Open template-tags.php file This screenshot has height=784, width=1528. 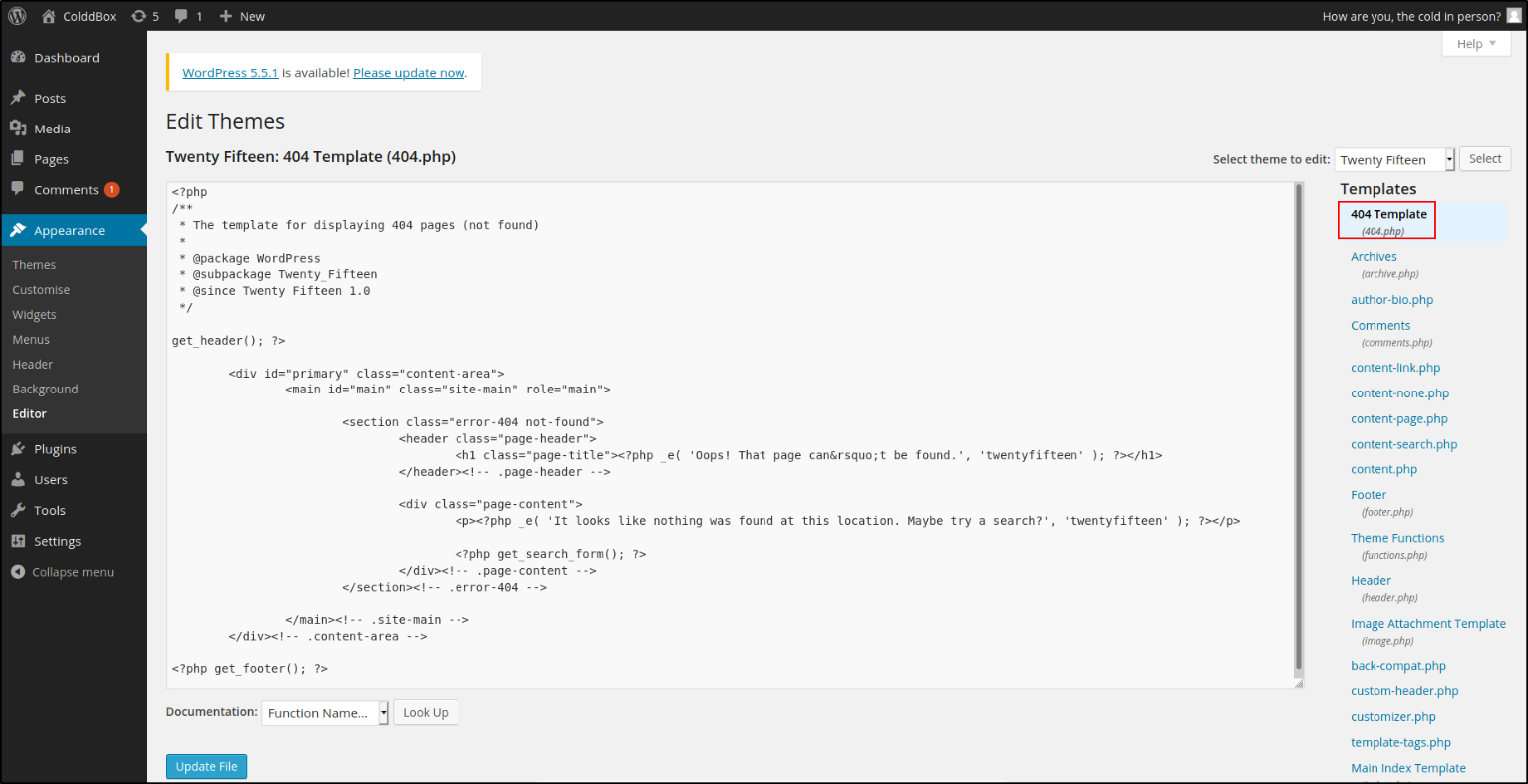click(1400, 743)
